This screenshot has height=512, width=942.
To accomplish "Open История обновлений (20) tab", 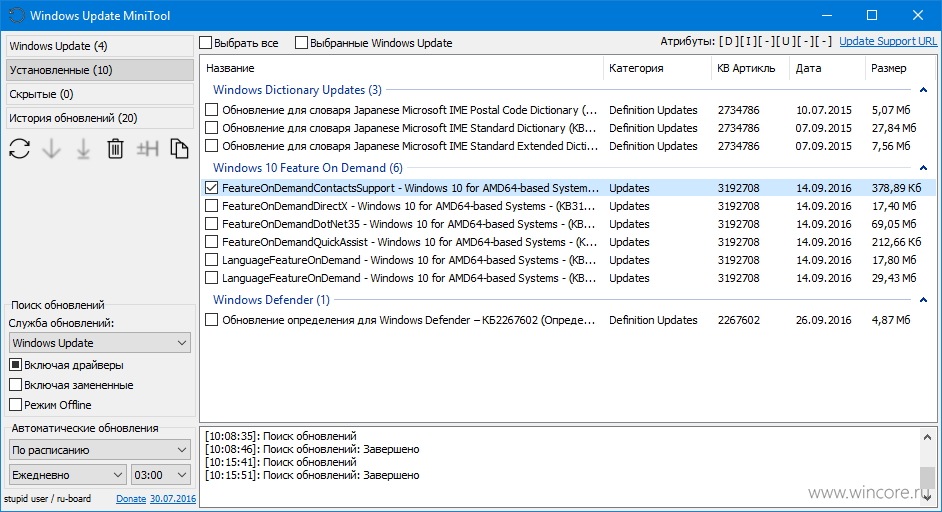I will tap(100, 118).
